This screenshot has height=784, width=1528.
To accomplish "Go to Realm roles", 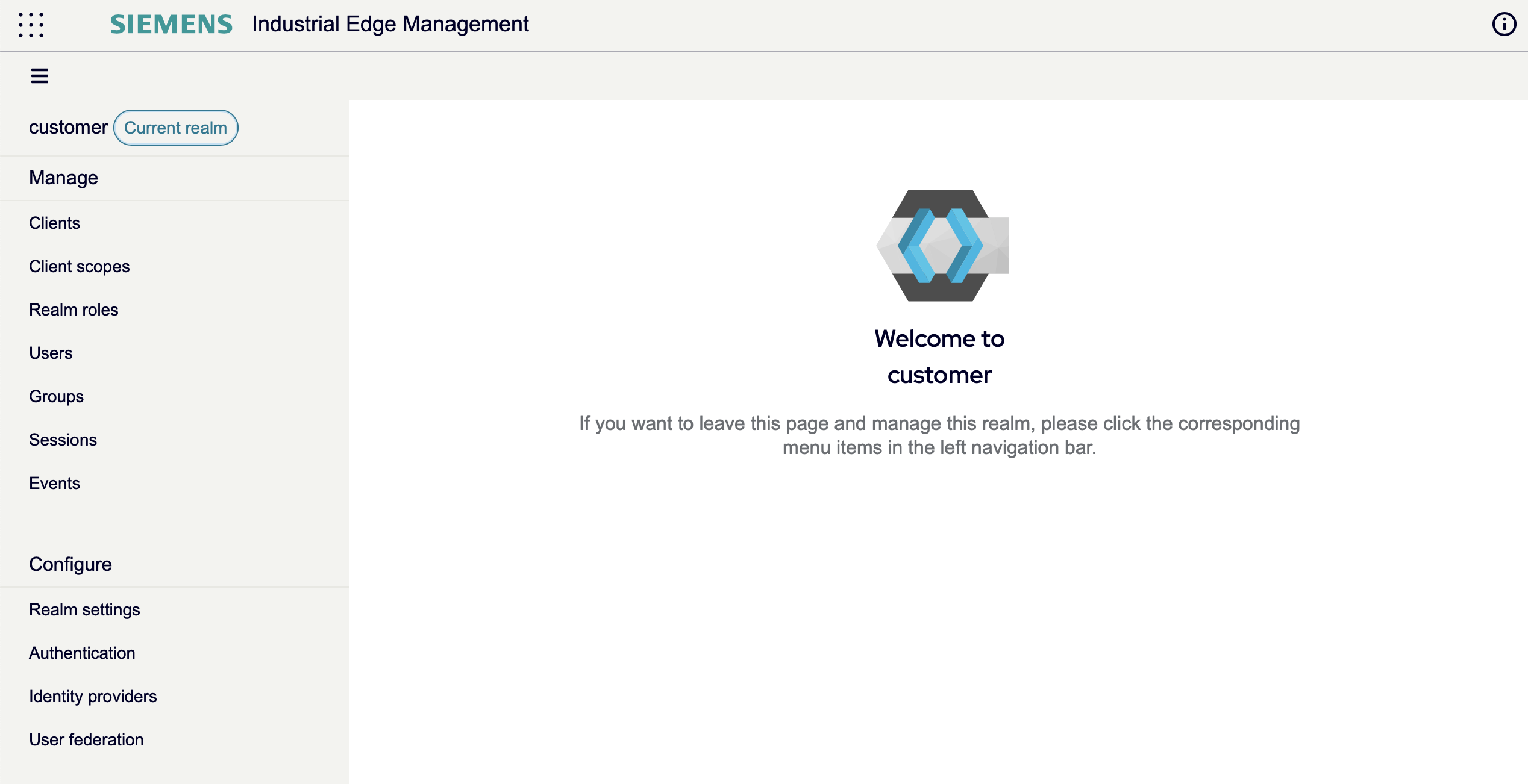I will (74, 310).
